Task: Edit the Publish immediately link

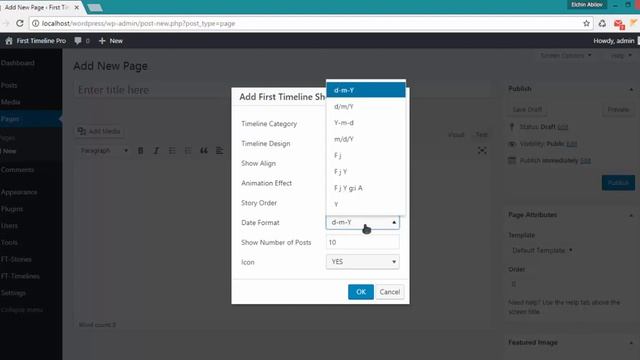Action: [x=585, y=160]
